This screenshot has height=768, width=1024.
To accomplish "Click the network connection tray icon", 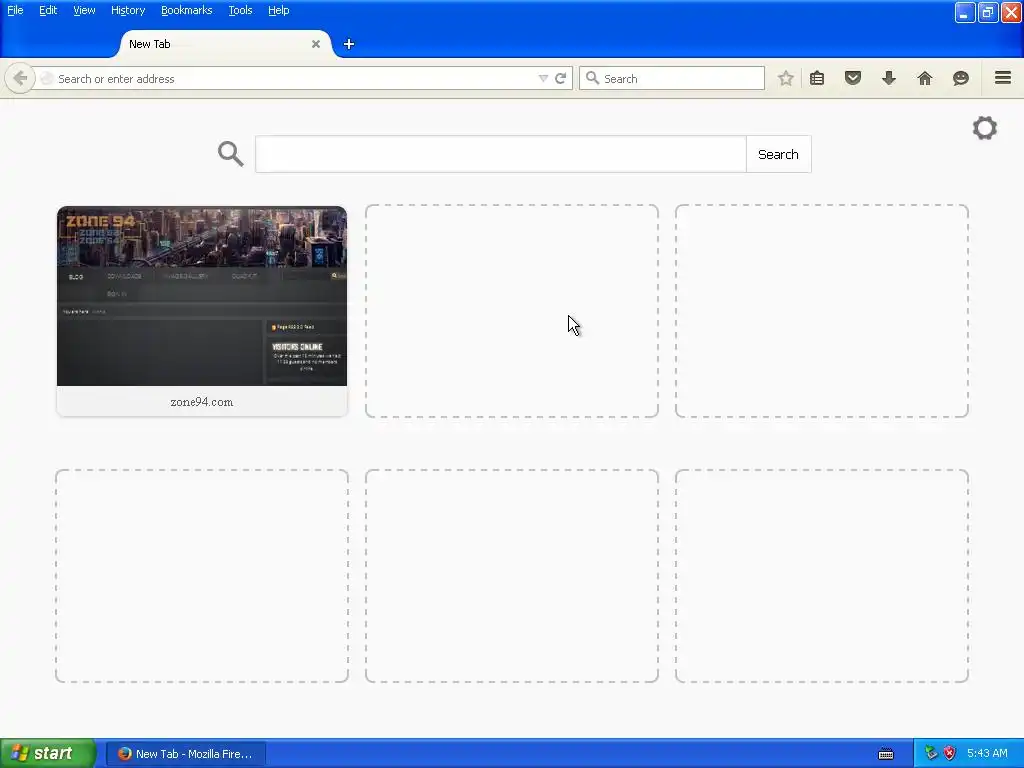I will tap(931, 753).
